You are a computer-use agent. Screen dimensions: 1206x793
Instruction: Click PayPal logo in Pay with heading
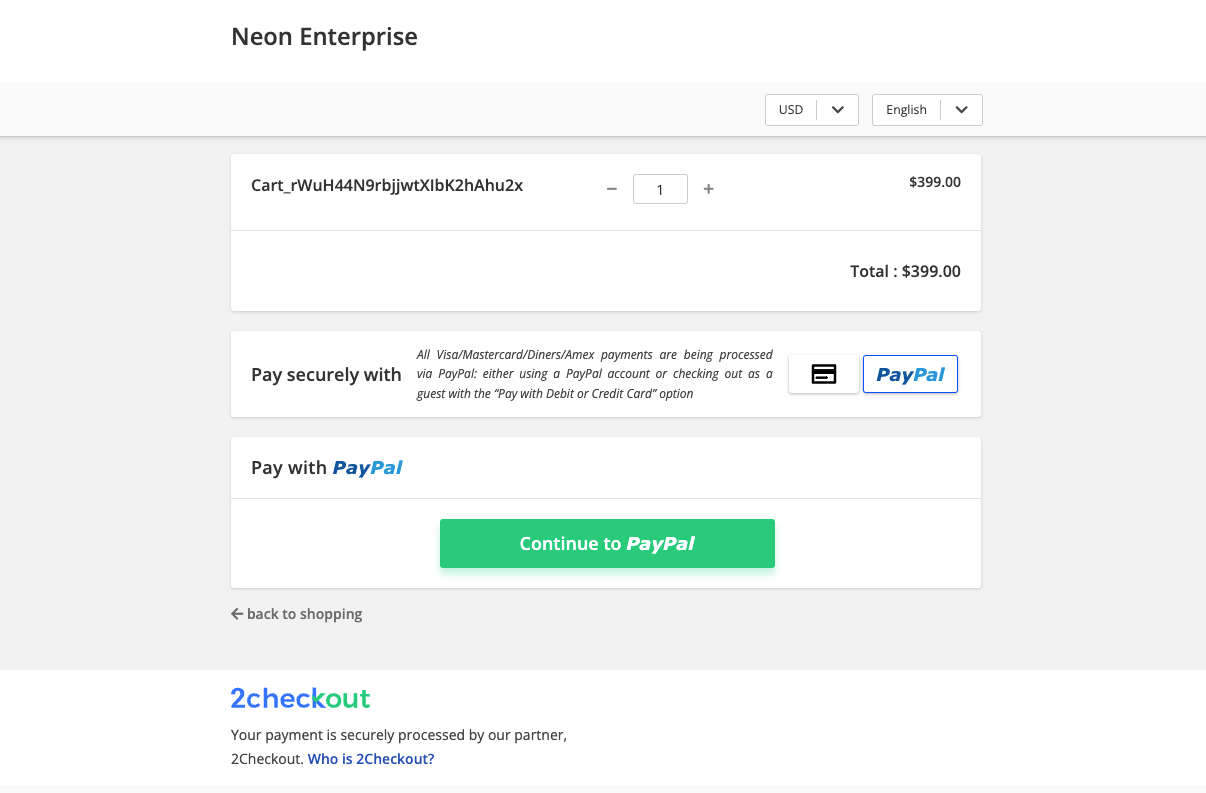click(367, 468)
